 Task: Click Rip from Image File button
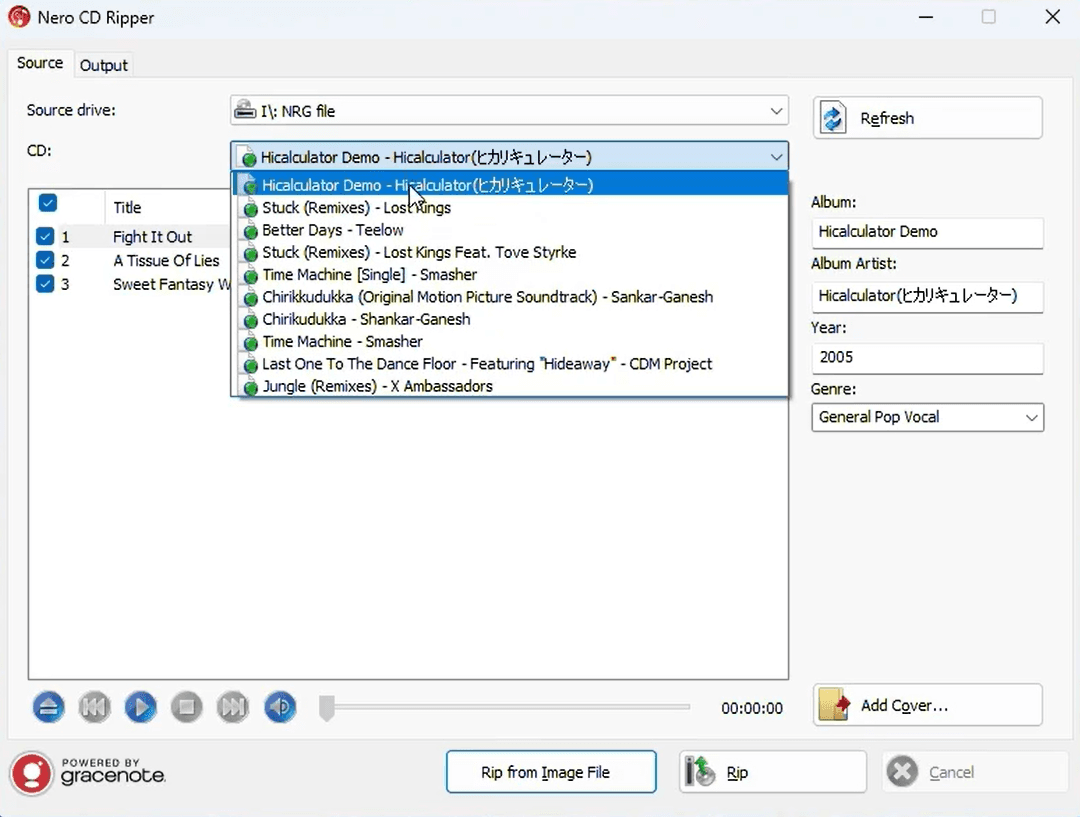click(551, 772)
